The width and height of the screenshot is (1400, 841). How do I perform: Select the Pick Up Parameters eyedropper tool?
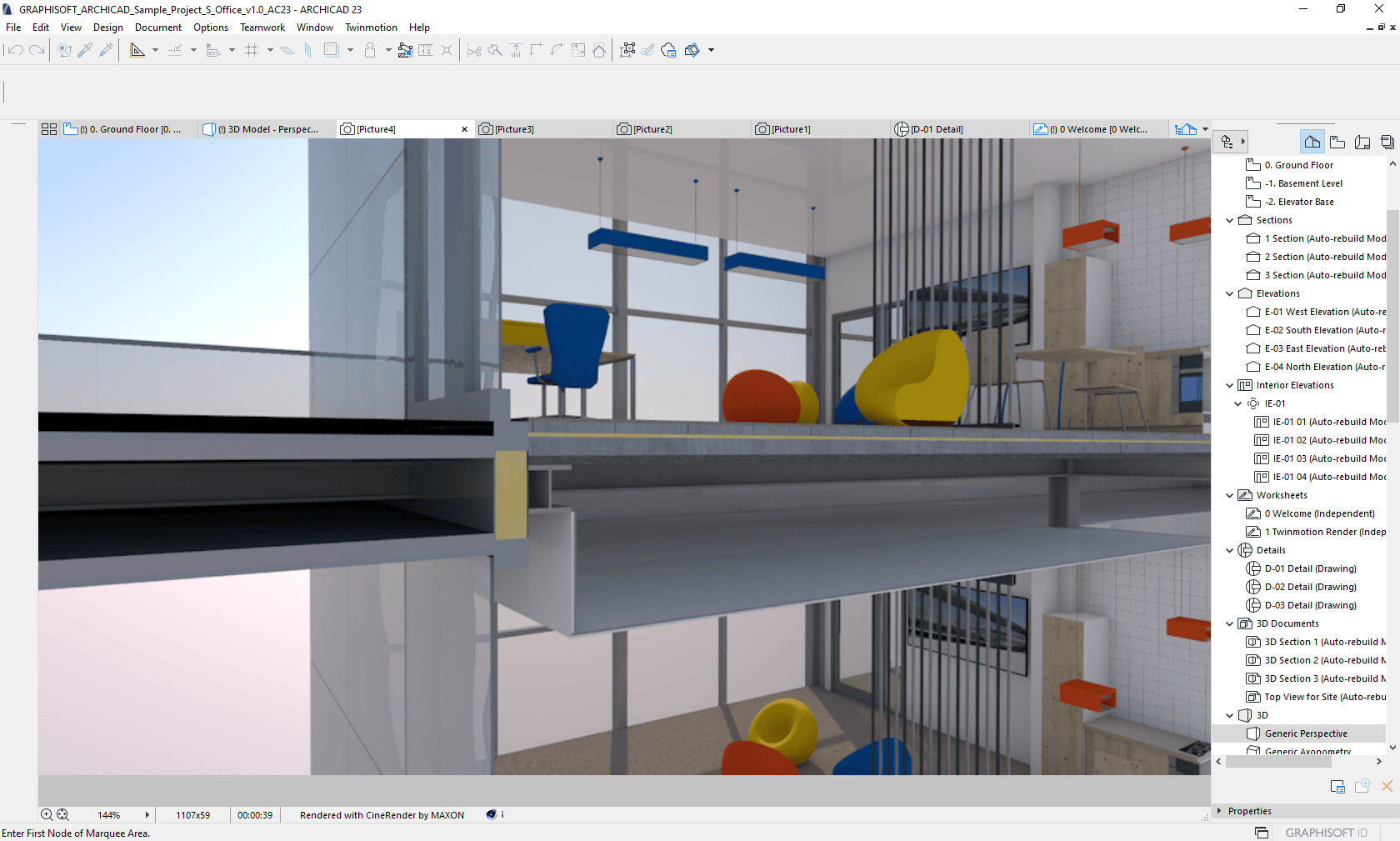pyautogui.click(x=85, y=49)
